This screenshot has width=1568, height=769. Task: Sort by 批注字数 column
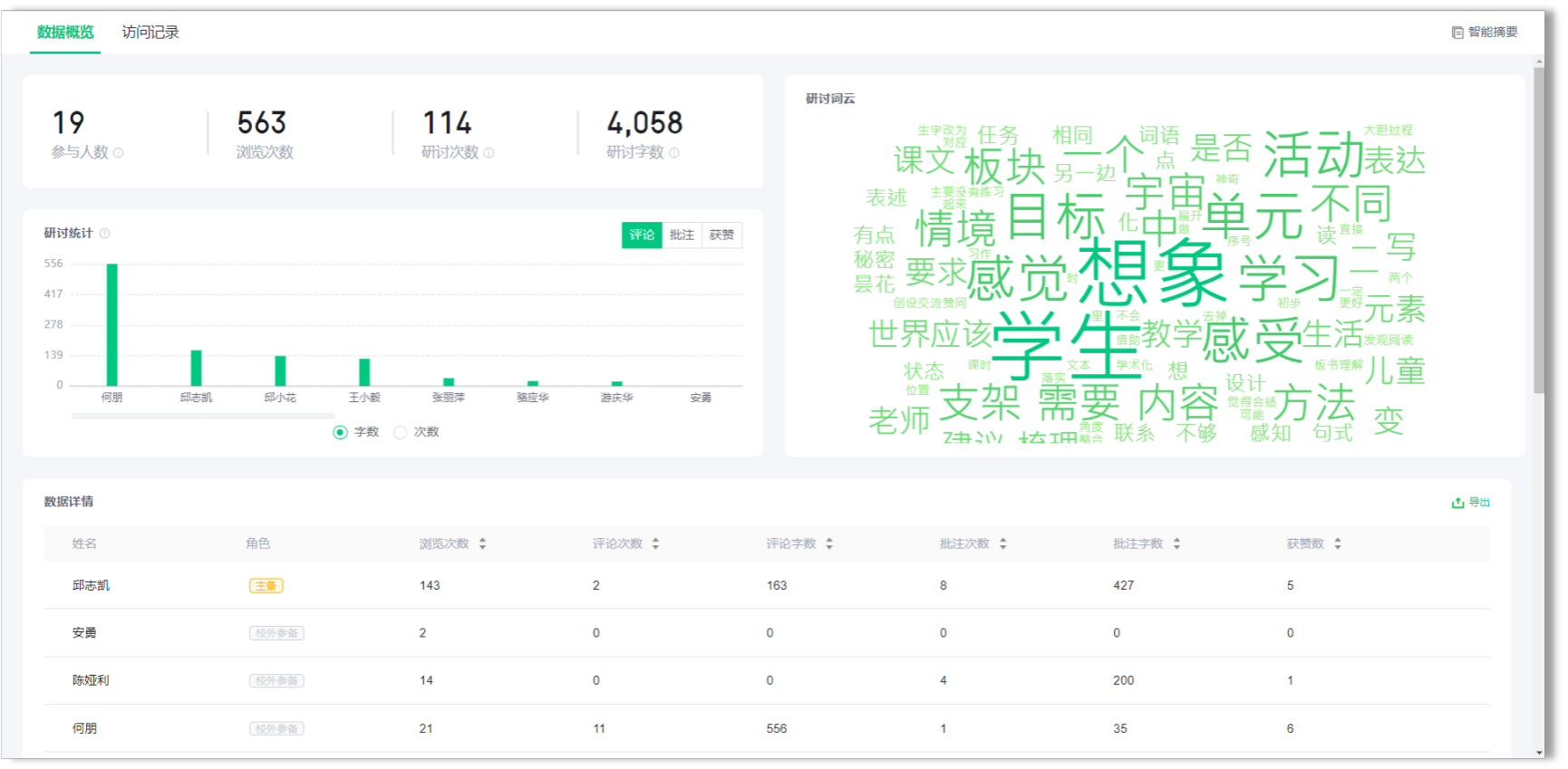point(1176,543)
